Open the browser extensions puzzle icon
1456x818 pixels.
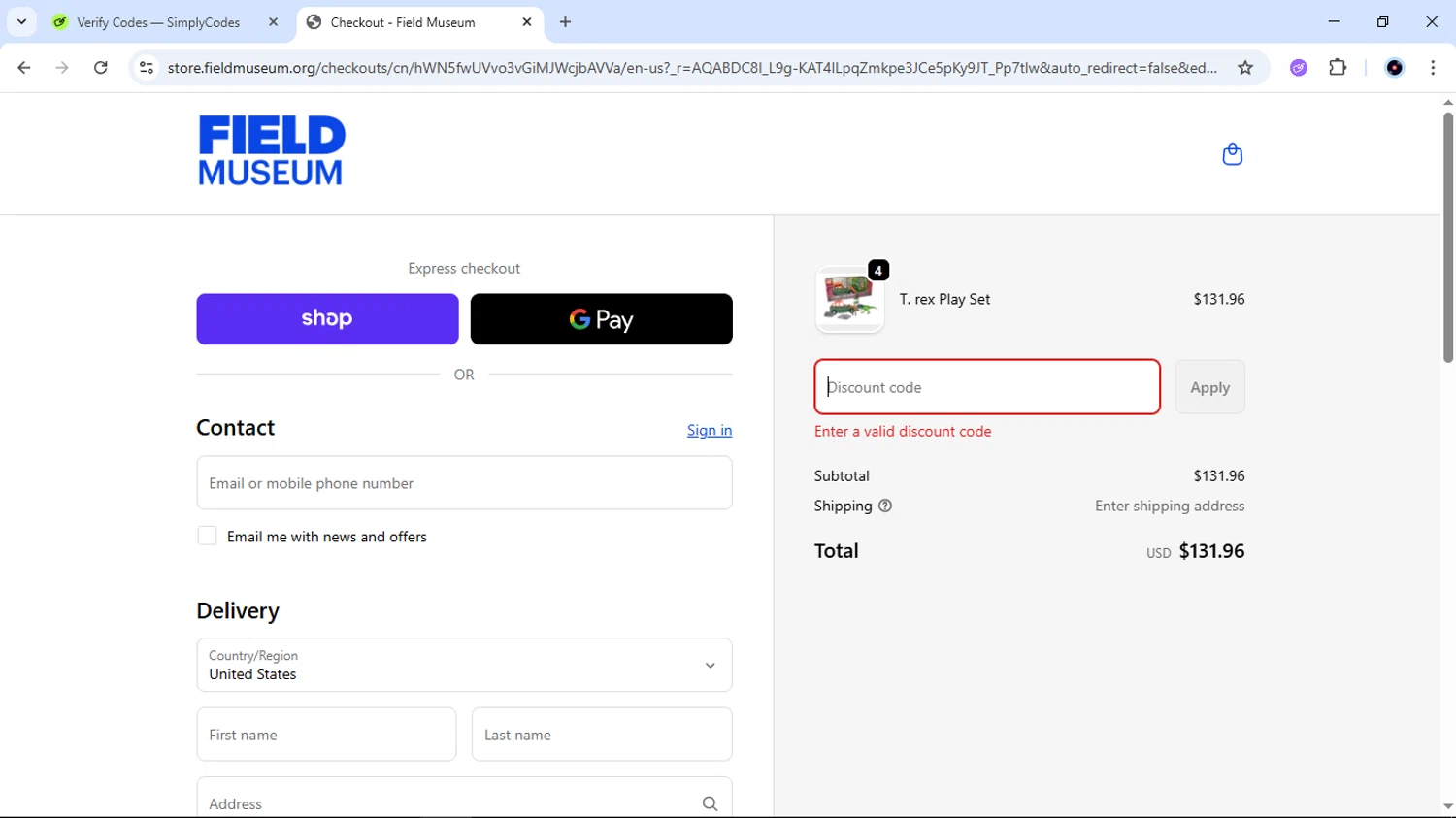(x=1338, y=68)
